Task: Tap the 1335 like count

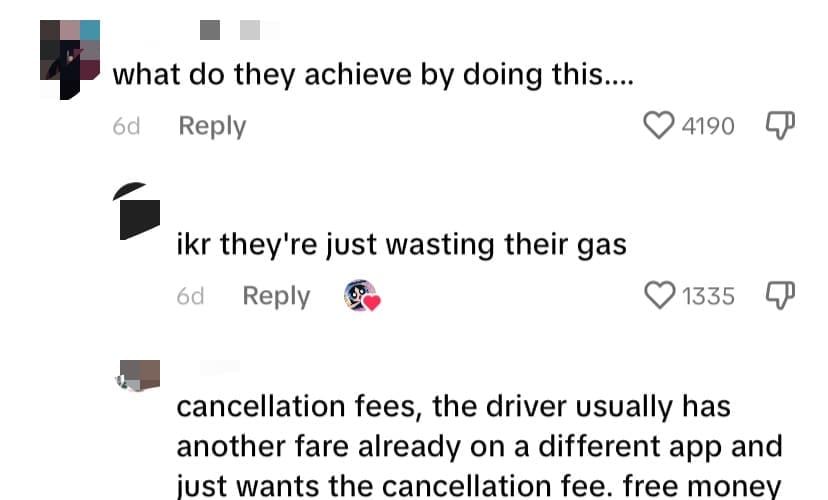Action: point(708,296)
